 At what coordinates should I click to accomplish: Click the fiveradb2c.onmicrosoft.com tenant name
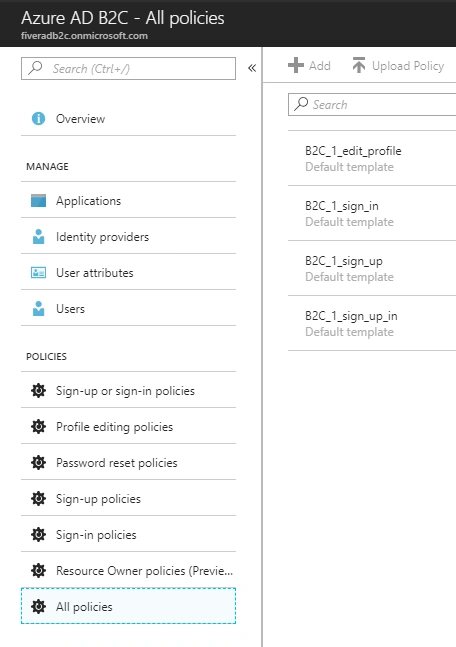[x=84, y=36]
